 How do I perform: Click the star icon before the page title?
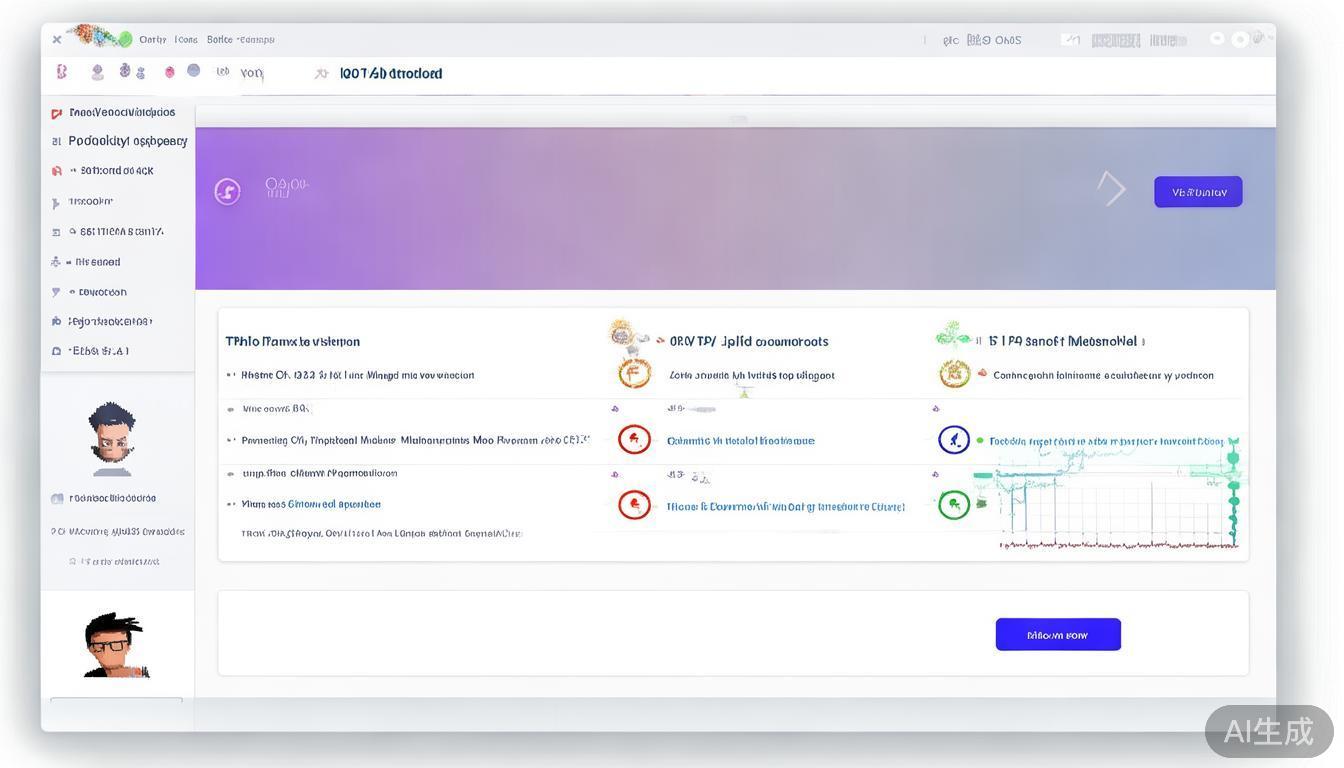[321, 73]
